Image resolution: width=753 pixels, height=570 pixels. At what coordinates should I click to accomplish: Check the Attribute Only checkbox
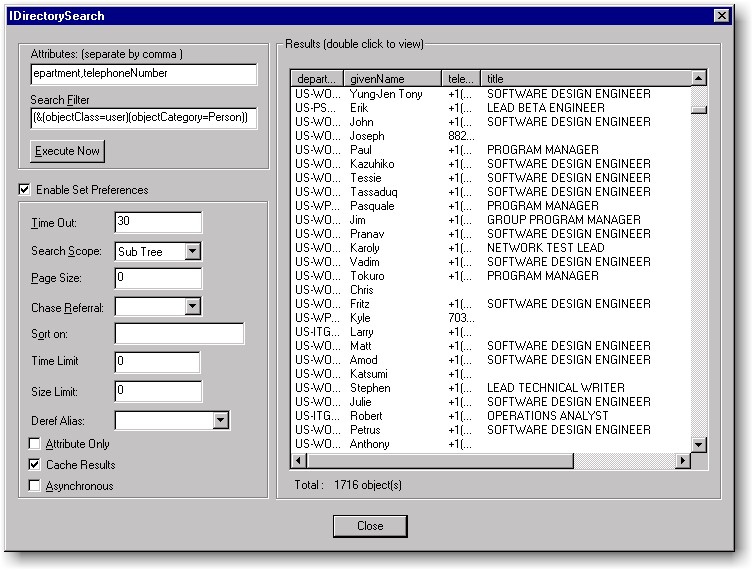[35, 444]
